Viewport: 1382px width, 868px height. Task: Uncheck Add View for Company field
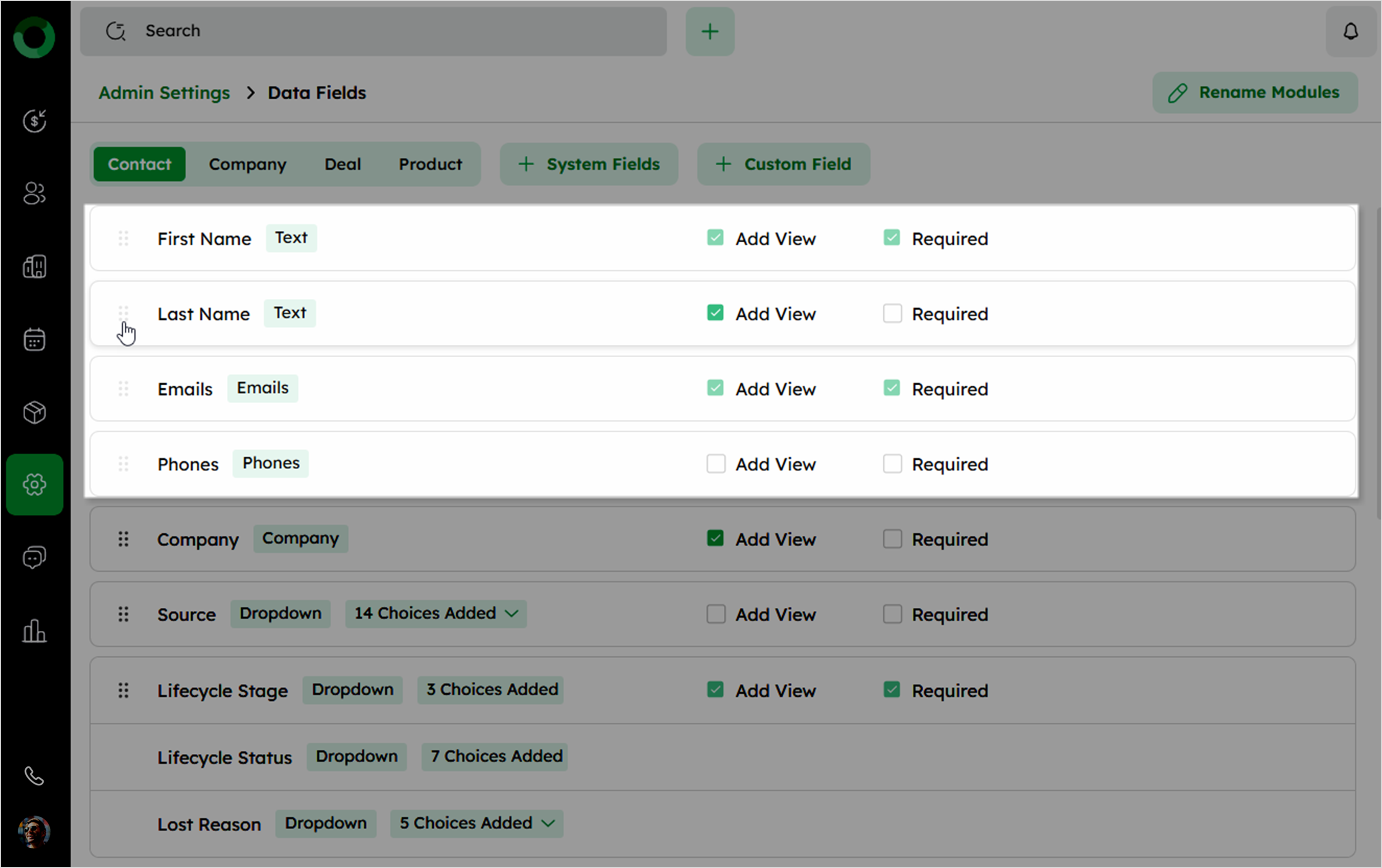[x=715, y=538]
